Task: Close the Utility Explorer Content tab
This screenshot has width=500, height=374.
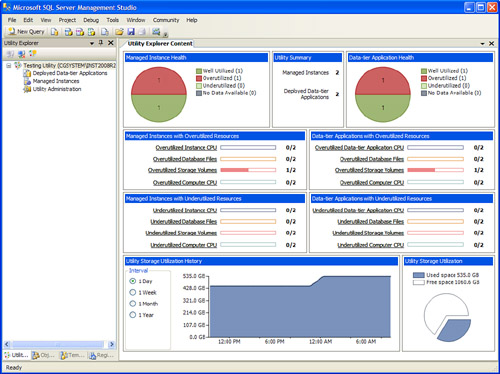Action: (491, 44)
